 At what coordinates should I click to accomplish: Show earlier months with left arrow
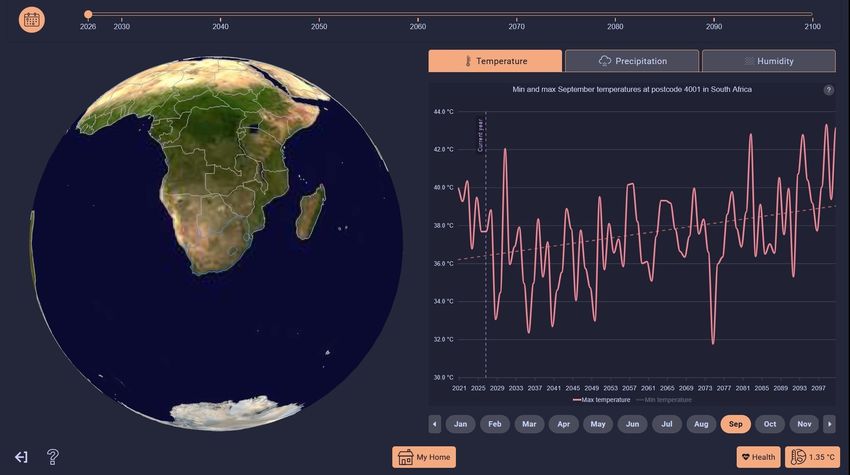(x=435, y=424)
